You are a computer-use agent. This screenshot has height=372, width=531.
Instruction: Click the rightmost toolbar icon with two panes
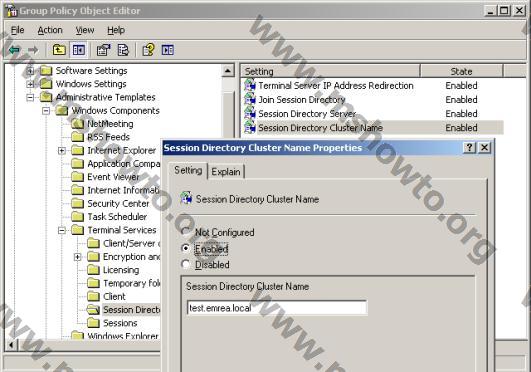[x=168, y=50]
